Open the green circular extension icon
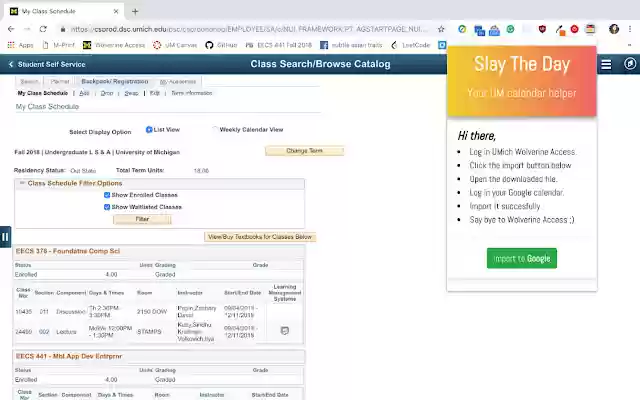This screenshot has height=400, width=640. [510, 29]
